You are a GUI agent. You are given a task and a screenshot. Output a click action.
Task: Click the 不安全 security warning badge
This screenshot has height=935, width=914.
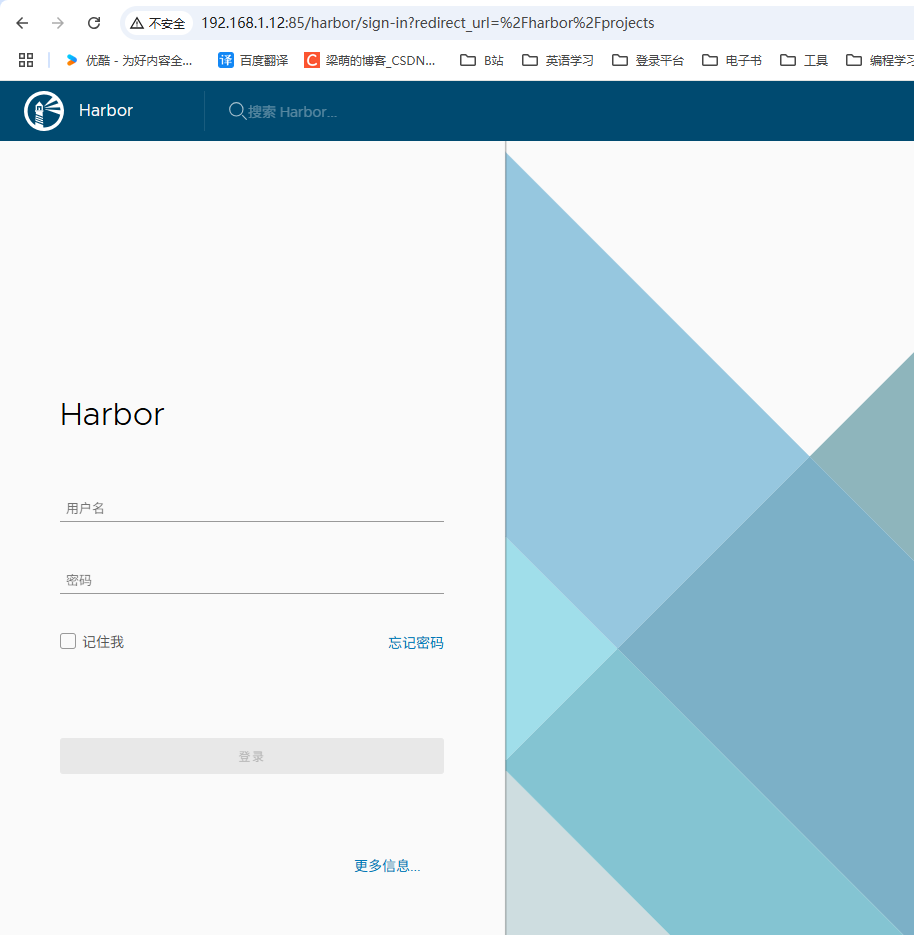pyautogui.click(x=158, y=23)
